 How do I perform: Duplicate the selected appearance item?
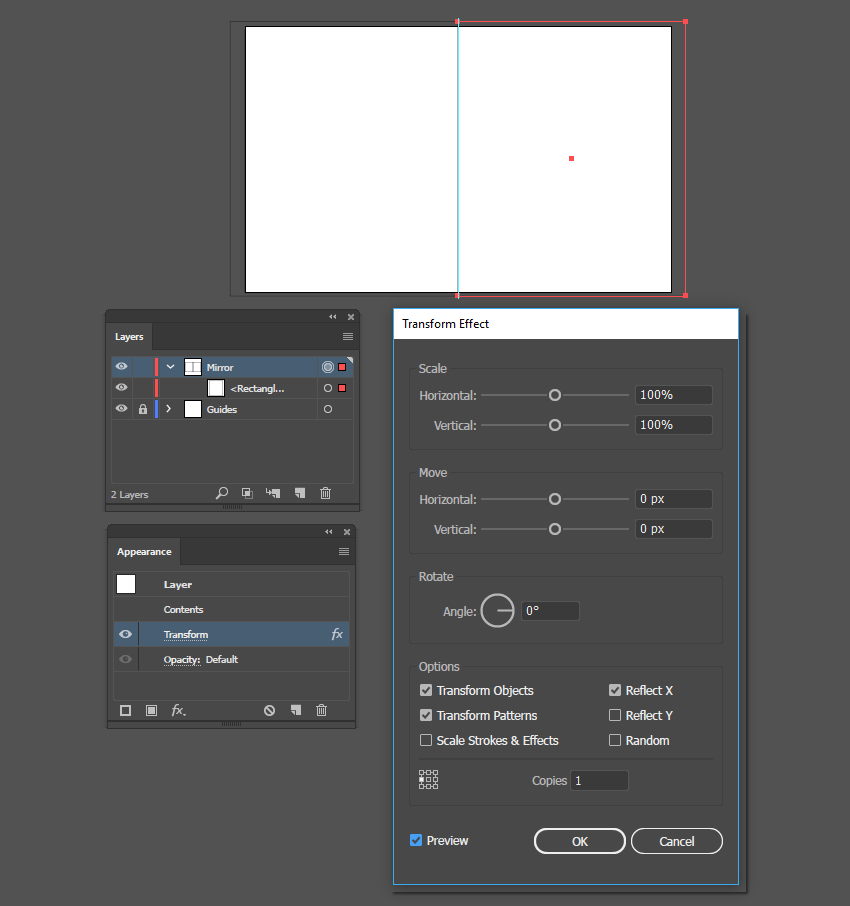point(295,710)
